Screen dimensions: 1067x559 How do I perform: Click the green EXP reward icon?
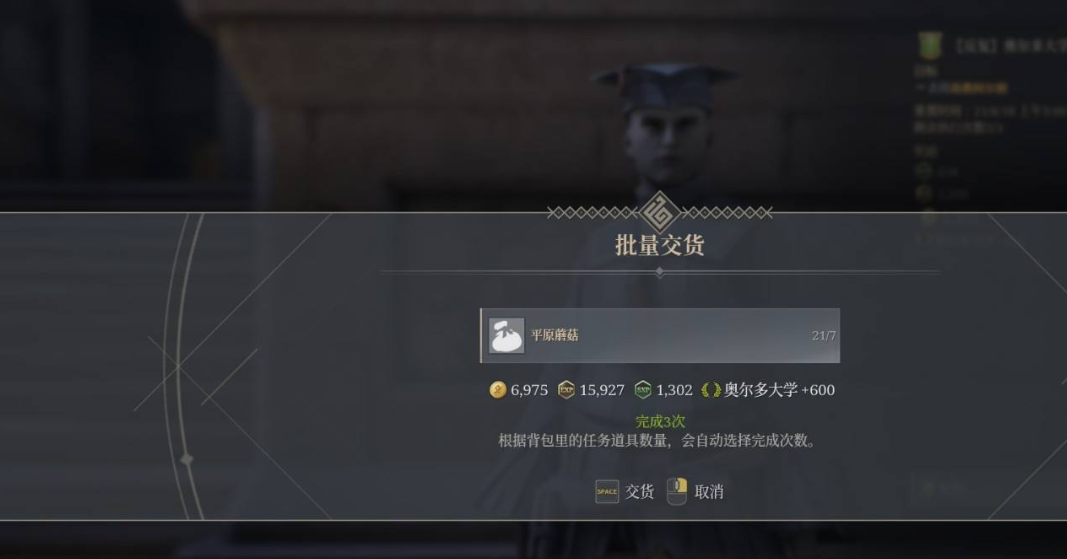[x=643, y=390]
